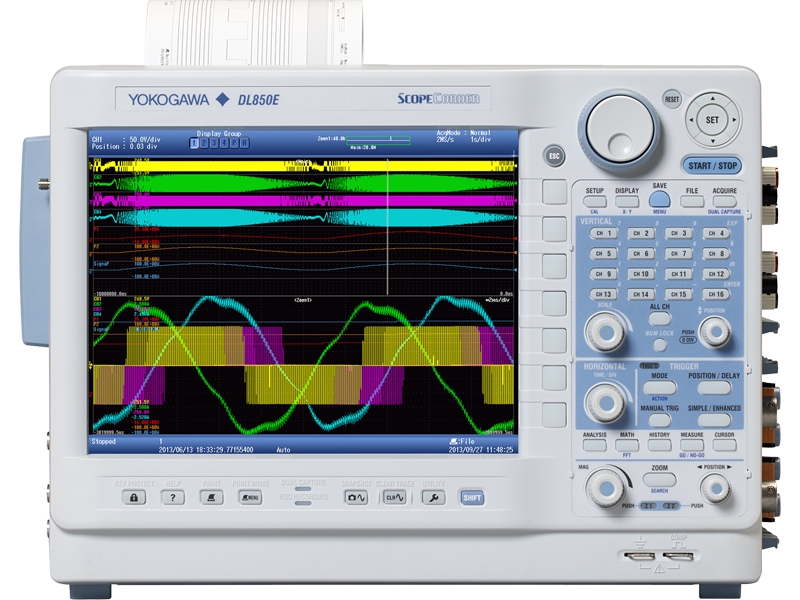This screenshot has height=600, width=800.
Task: Open the FILE menu key
Action: (692, 202)
